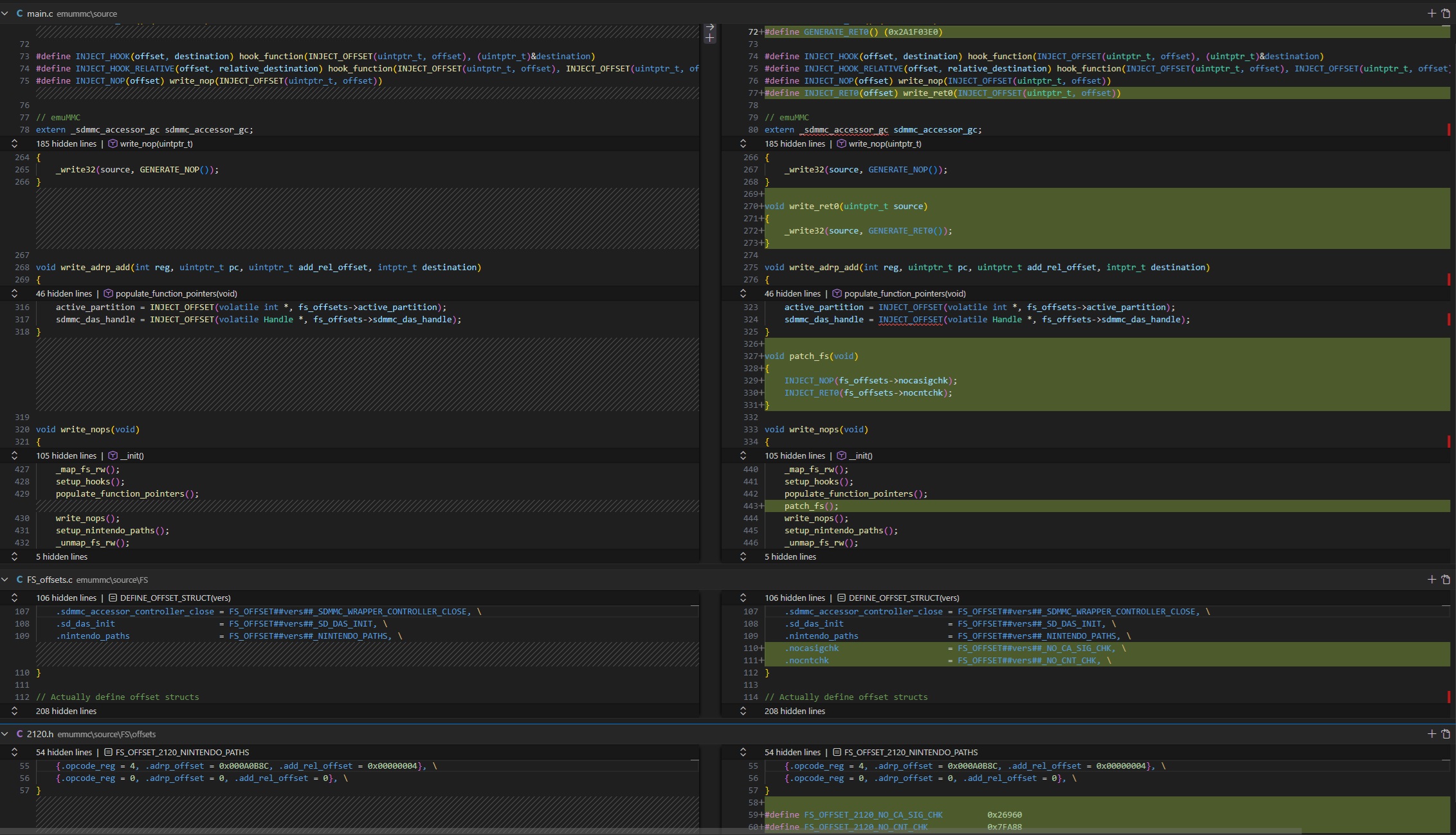Jump to write_nop(uintptr_t) breadcrumb in original pane

pyautogui.click(x=156, y=143)
